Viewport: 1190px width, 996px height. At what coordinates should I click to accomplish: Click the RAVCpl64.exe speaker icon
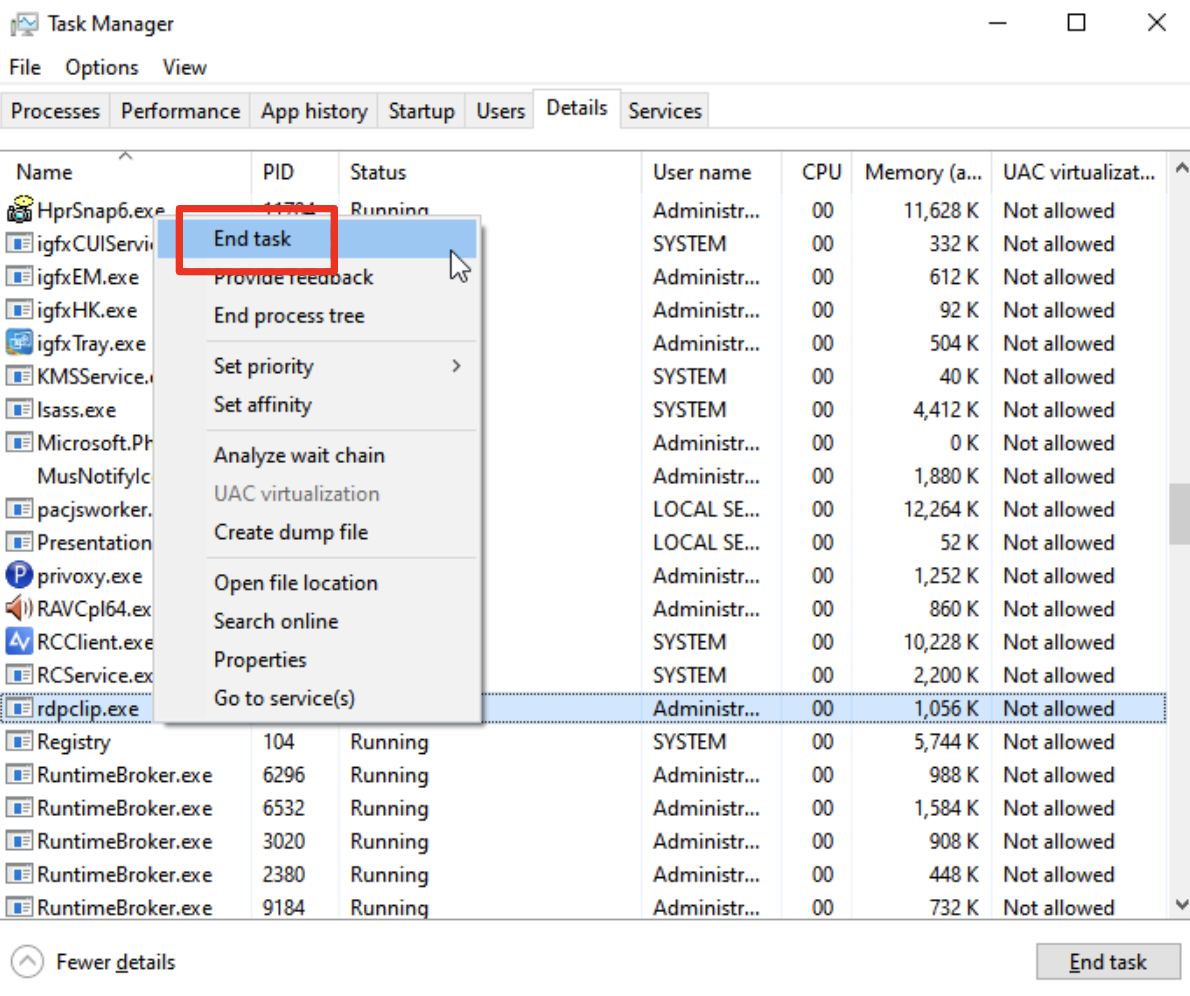coord(19,609)
